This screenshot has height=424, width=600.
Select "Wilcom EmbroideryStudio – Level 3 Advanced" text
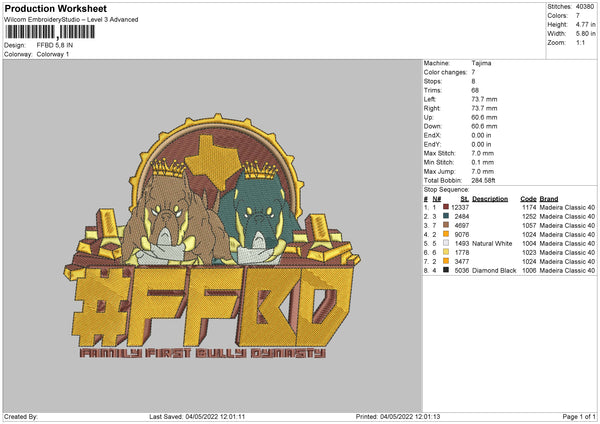point(71,20)
